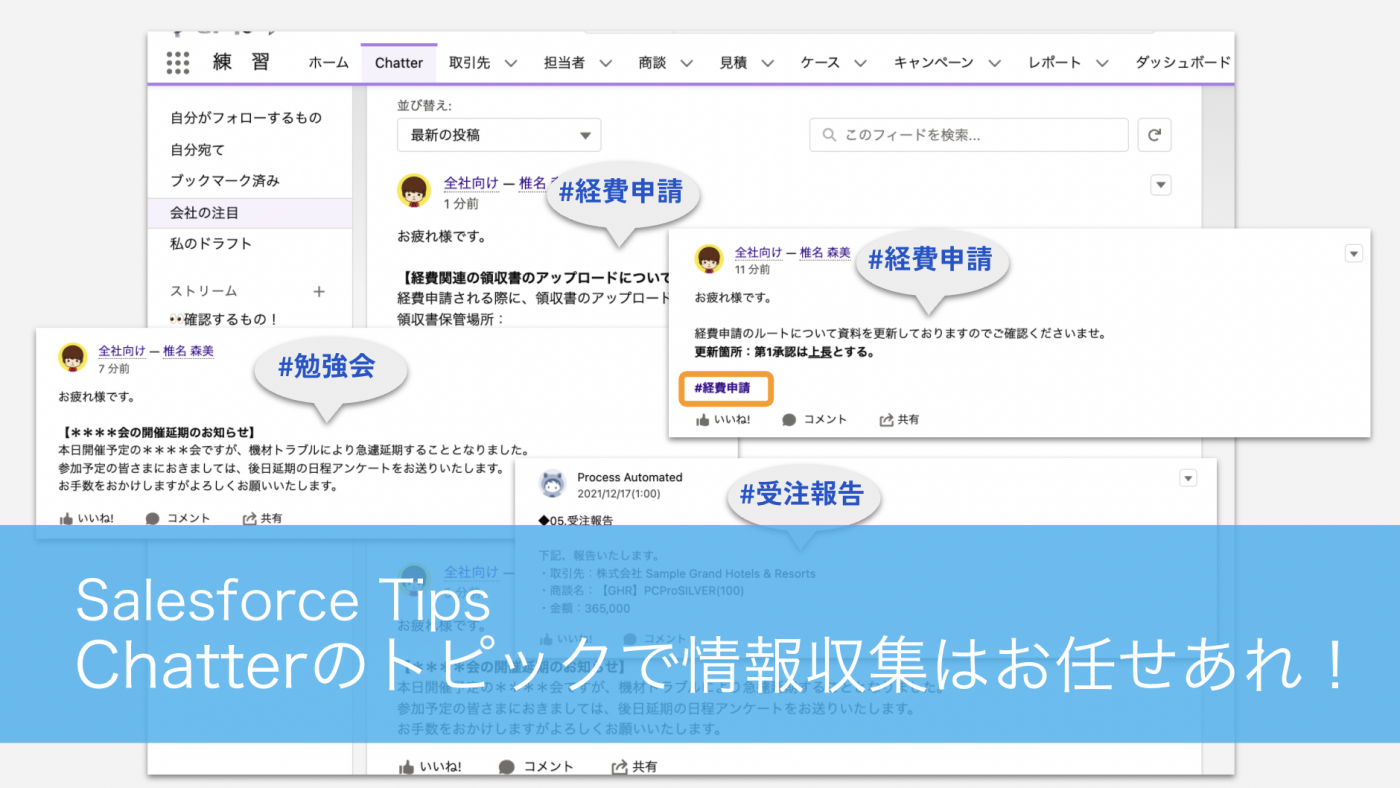The width and height of the screenshot is (1400, 788).
Task: Expand the レポート tab chevron
Action: click(1102, 63)
